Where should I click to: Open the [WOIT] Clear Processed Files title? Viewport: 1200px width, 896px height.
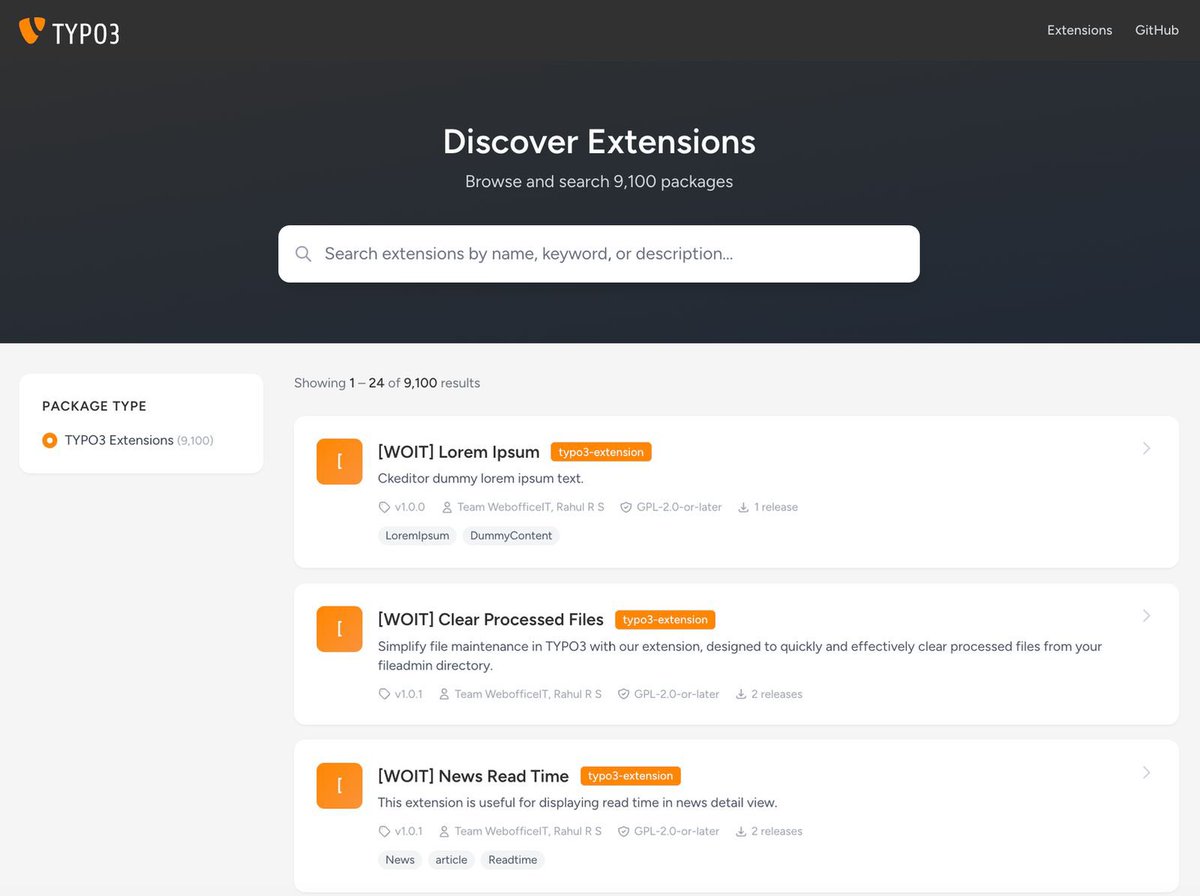[491, 619]
